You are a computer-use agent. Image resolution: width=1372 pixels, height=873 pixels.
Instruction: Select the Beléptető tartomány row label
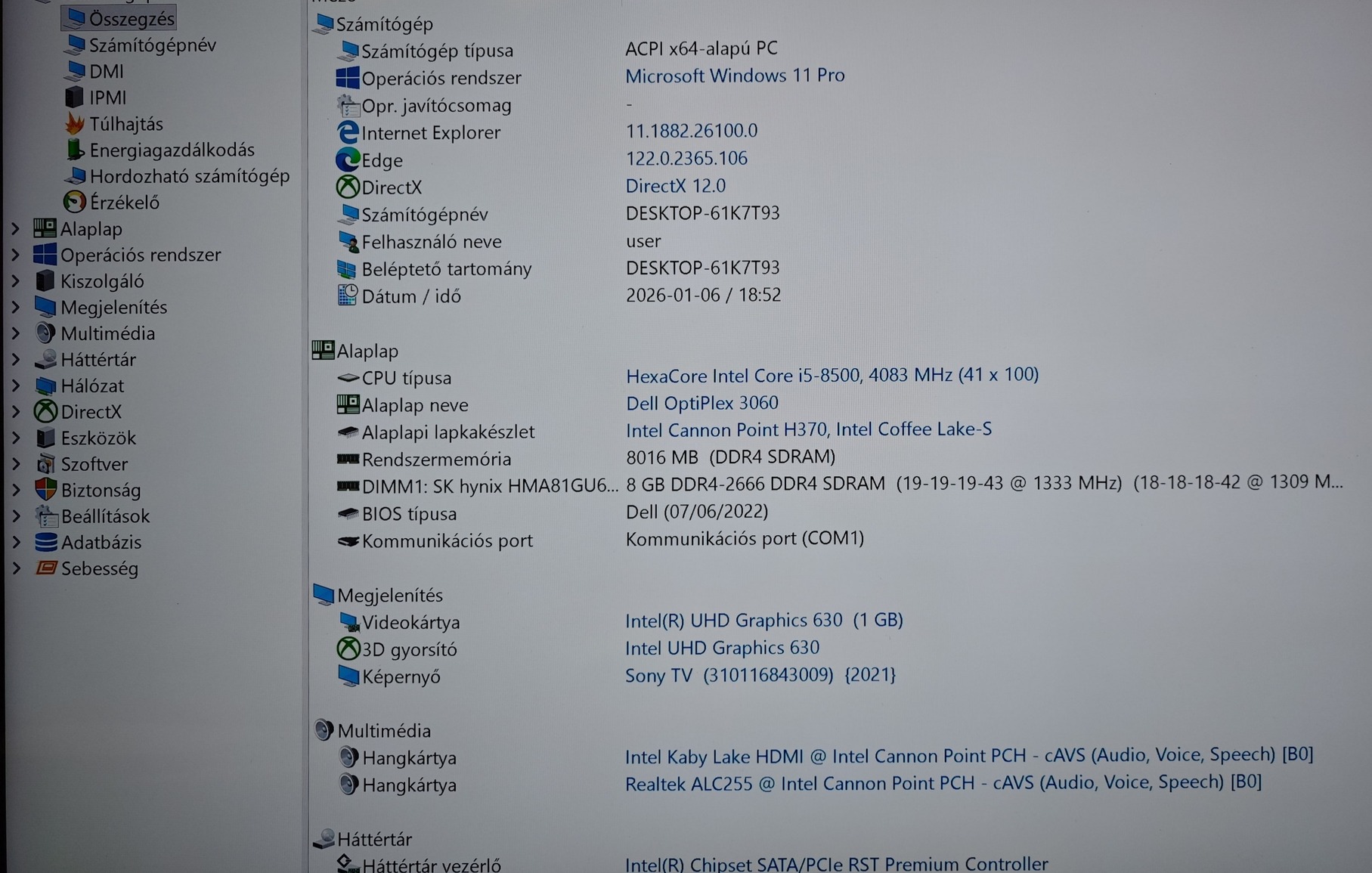coord(447,269)
